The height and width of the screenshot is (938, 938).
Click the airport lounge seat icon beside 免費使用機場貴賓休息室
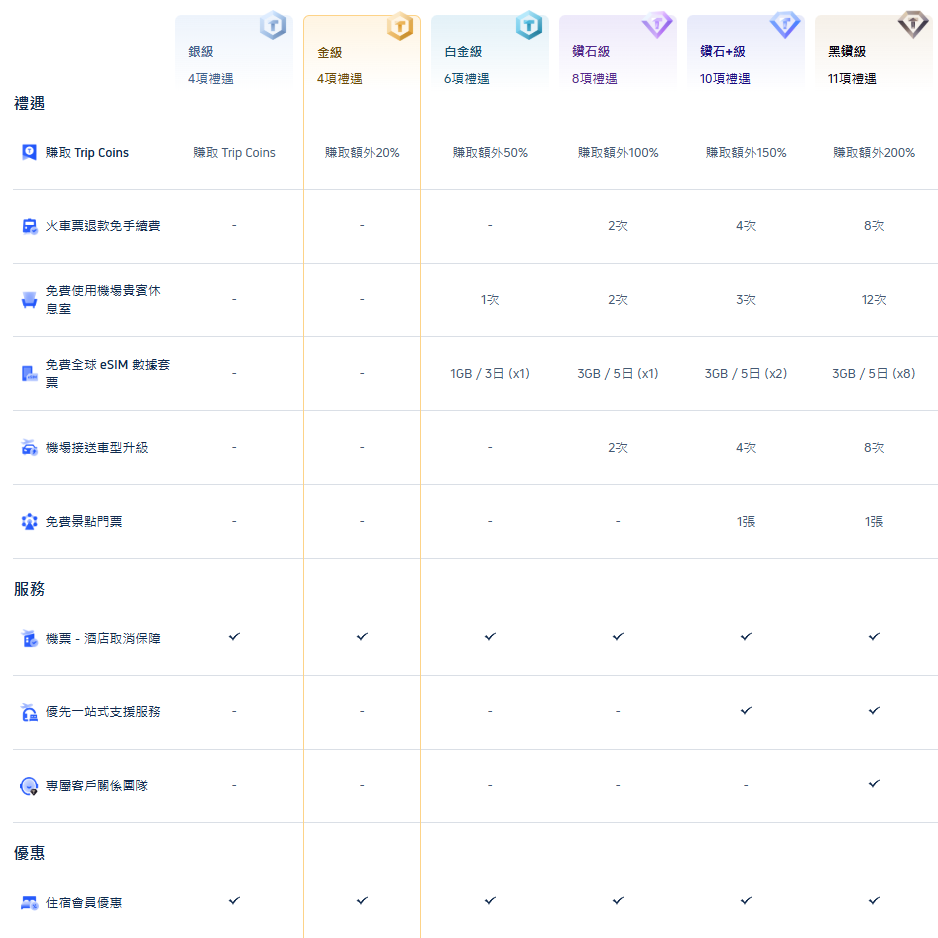tap(29, 300)
